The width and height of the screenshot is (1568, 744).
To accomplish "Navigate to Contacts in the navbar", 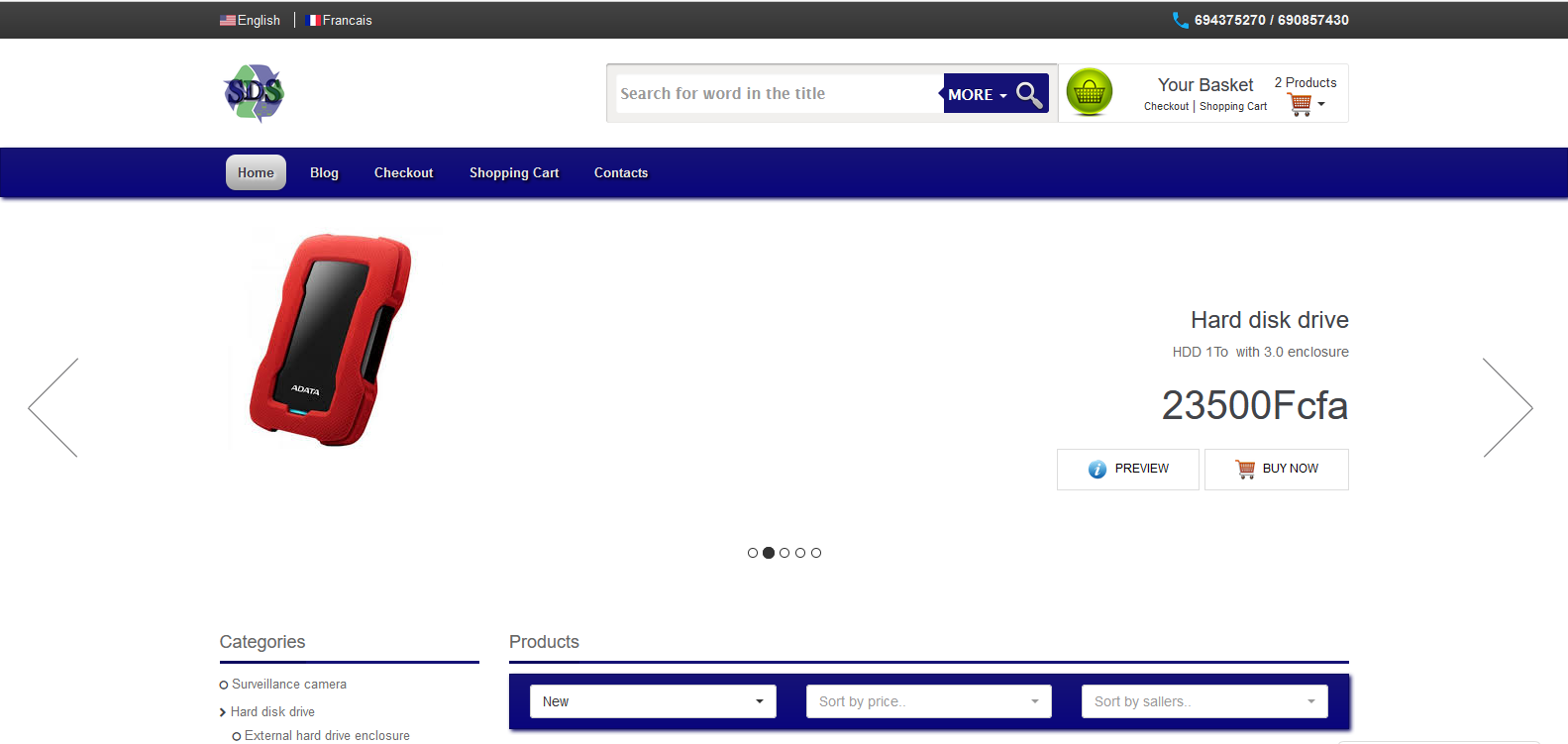I will (x=621, y=172).
